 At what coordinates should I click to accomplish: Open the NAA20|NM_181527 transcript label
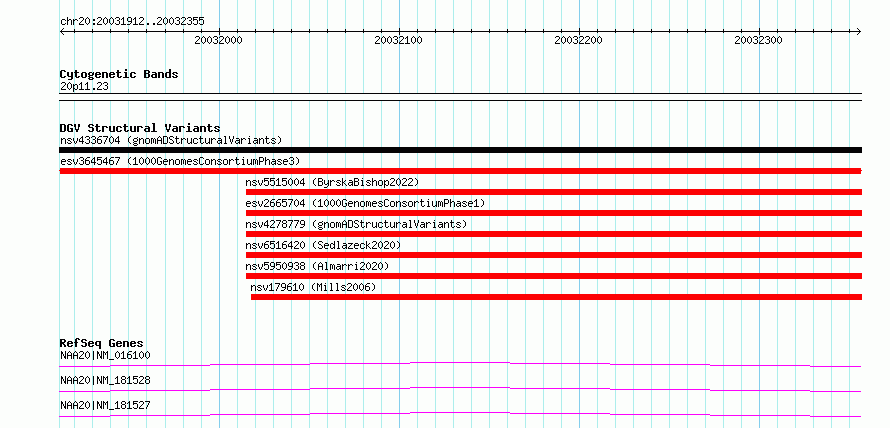(105, 405)
